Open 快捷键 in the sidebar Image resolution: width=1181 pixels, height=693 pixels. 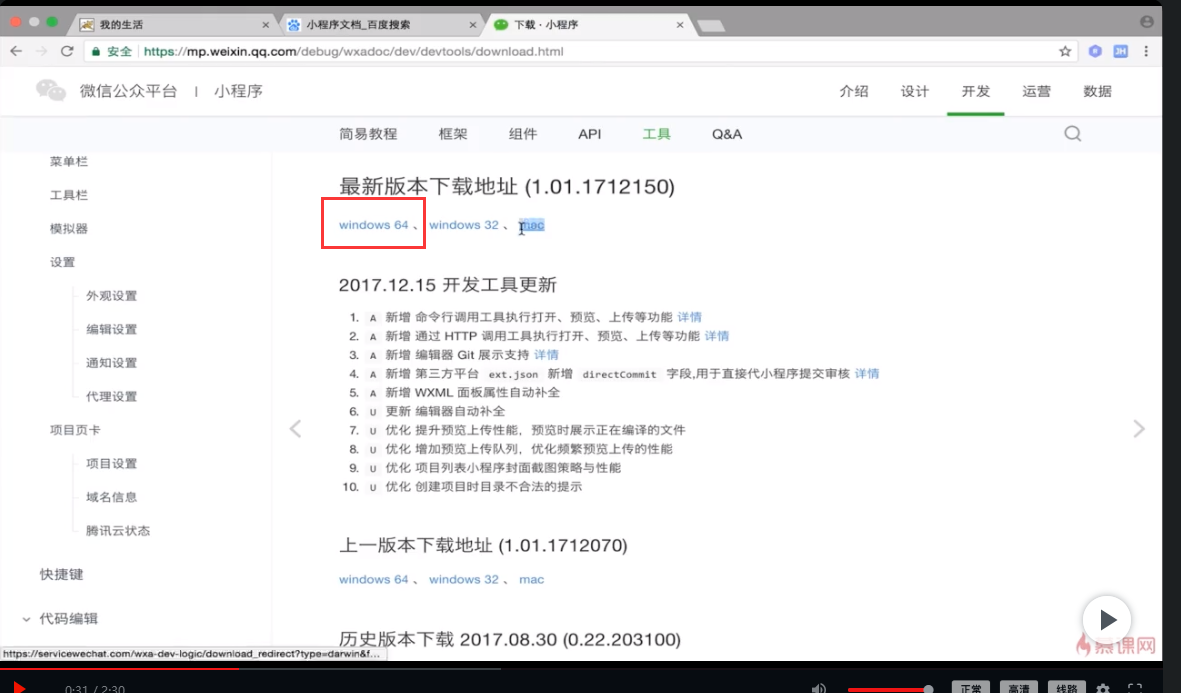pyautogui.click(x=61, y=575)
